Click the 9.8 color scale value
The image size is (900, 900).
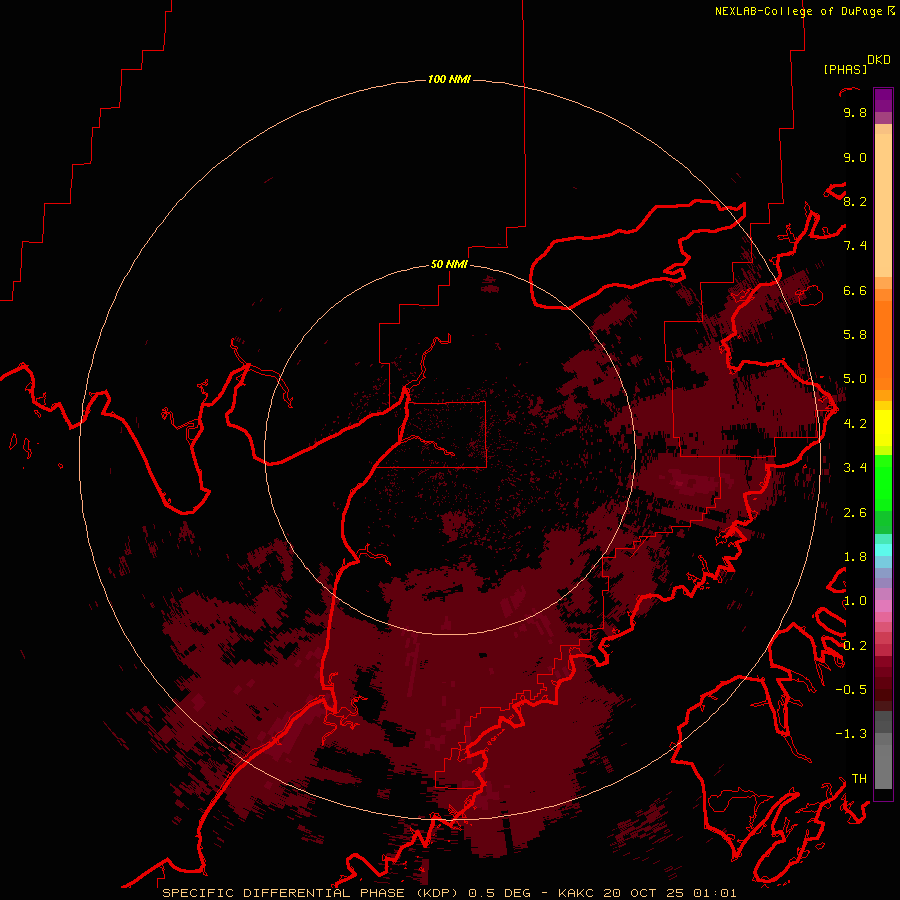point(855,112)
